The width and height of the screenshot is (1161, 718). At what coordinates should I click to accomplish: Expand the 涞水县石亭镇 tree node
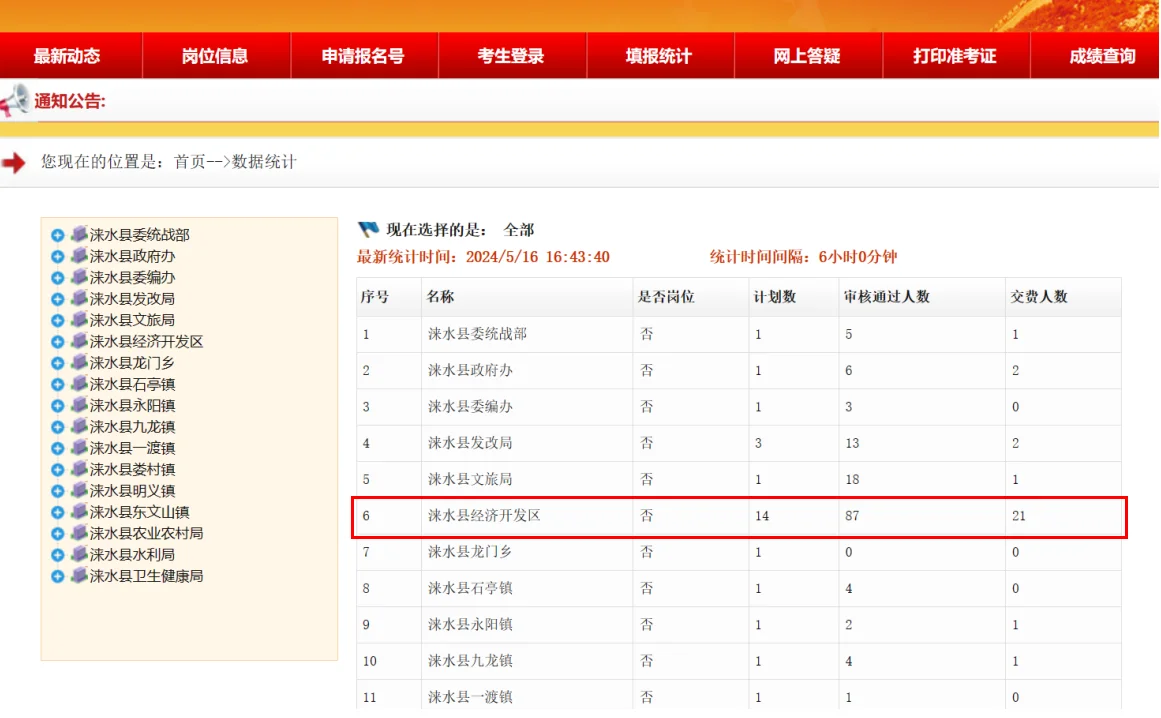click(x=58, y=385)
